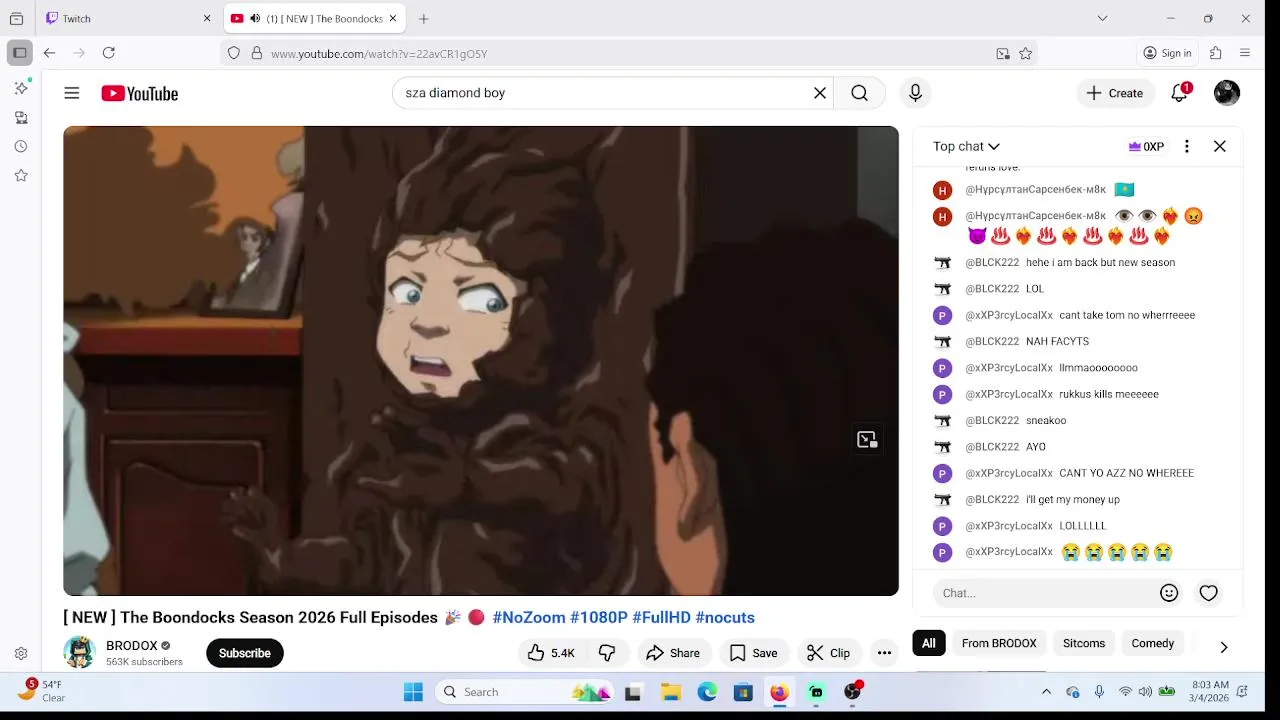Open the sidebar history clock icon
This screenshot has height=720, width=1280.
(21, 146)
